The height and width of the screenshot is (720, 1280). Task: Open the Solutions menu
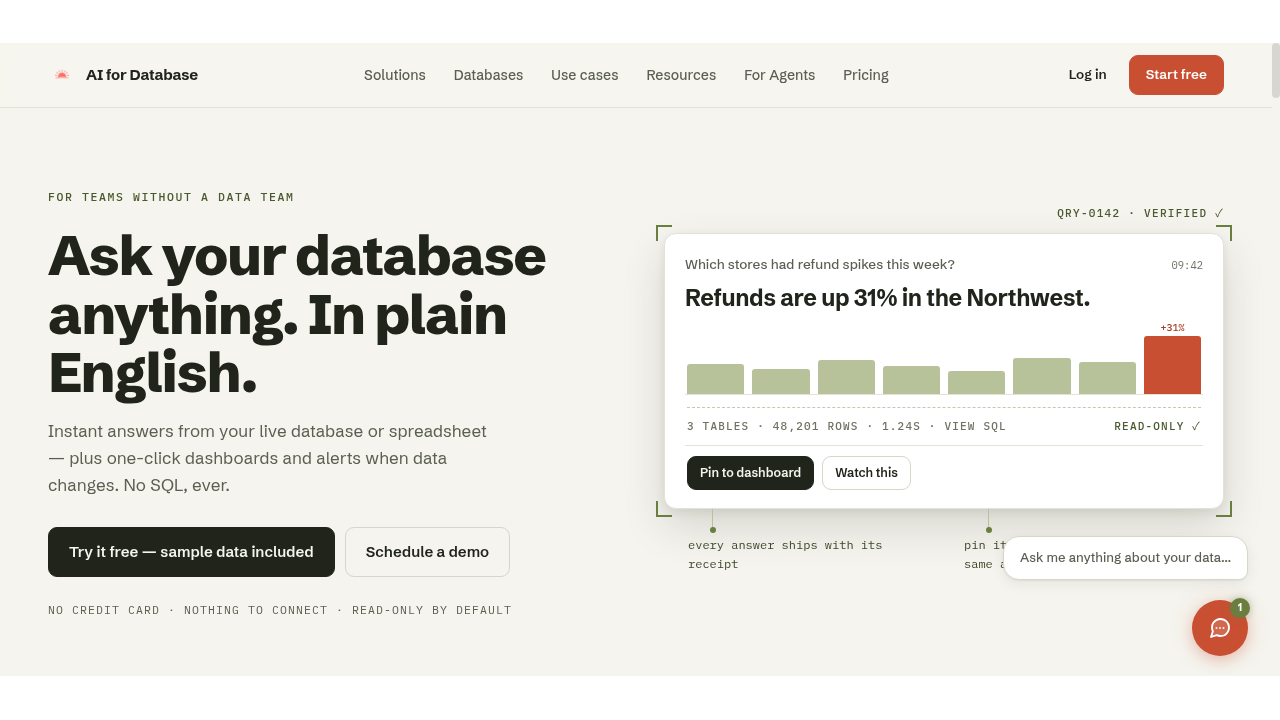(395, 75)
